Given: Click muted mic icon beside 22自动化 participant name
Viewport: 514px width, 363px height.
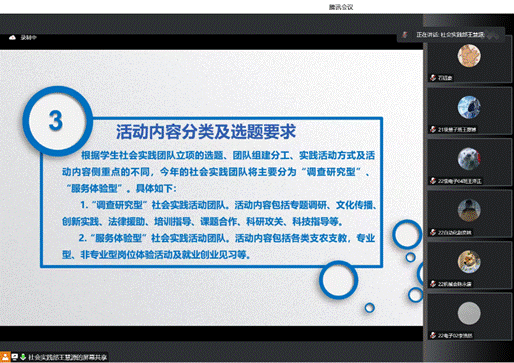Looking at the screenshot, I should click(x=433, y=232).
